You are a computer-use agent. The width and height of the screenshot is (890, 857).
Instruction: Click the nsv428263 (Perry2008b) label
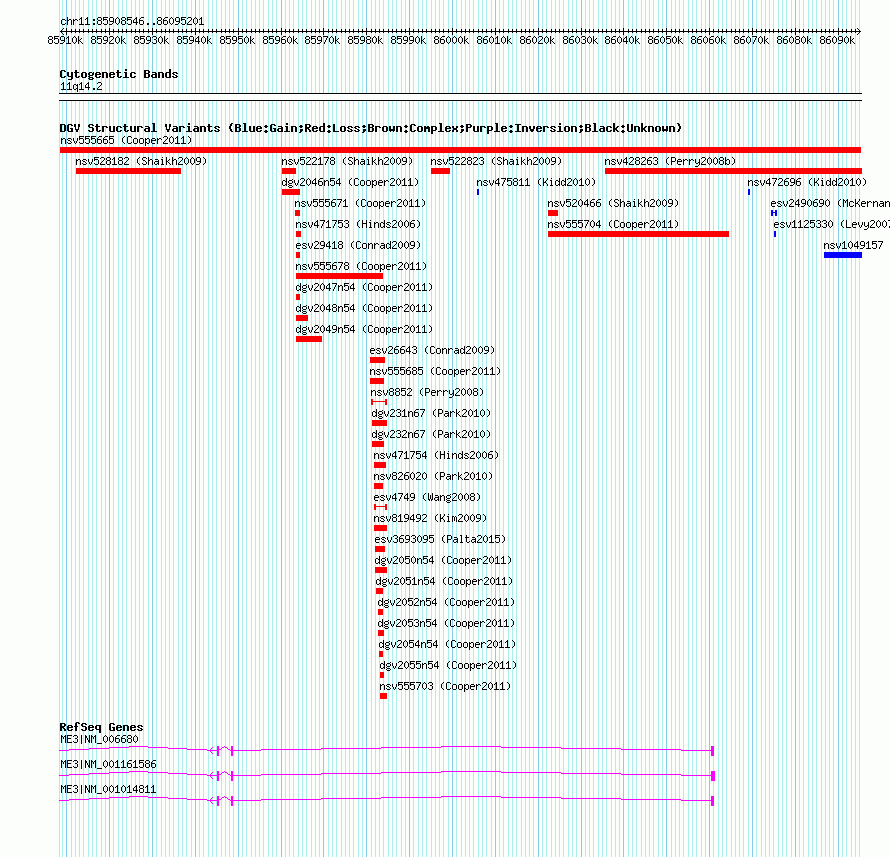tap(670, 161)
